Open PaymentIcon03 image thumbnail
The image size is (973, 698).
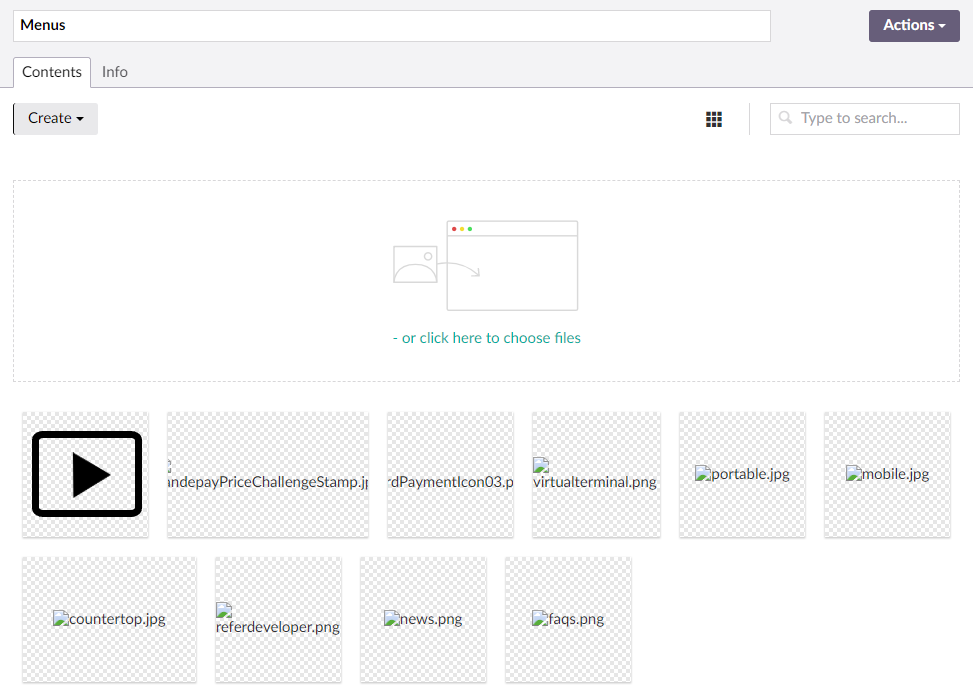(x=451, y=475)
